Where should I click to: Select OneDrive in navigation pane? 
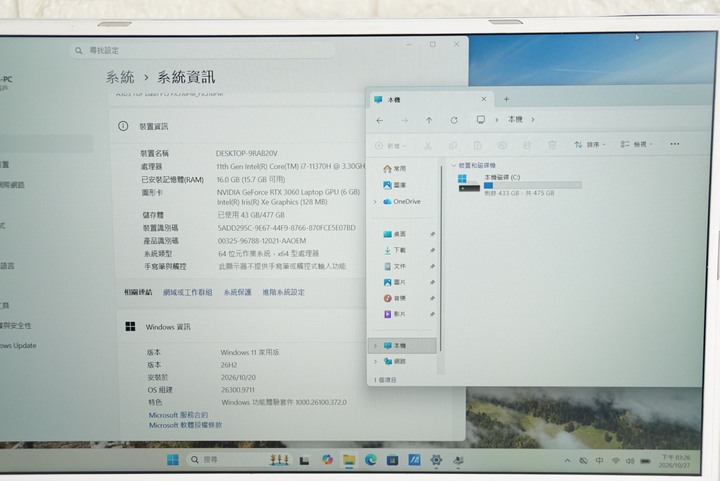402,201
